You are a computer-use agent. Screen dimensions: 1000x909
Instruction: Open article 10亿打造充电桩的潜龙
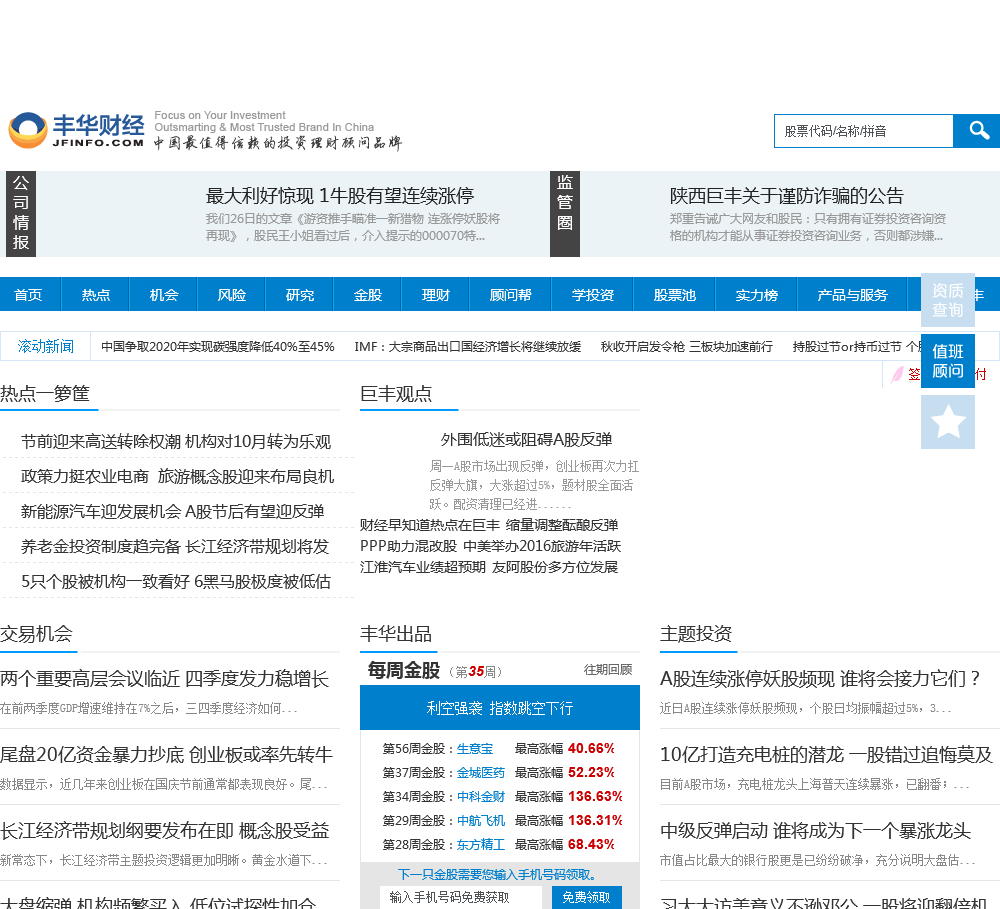pyautogui.click(x=752, y=755)
